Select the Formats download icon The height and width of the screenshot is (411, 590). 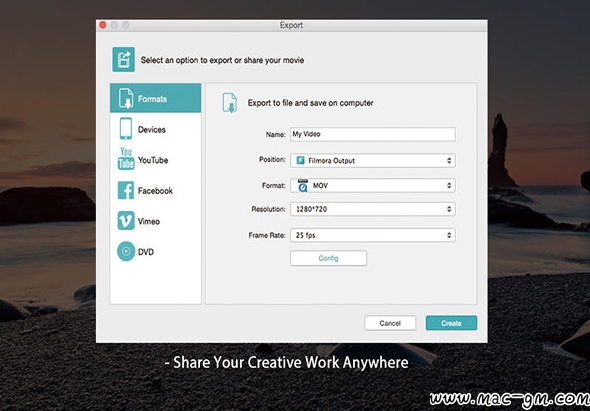point(126,98)
